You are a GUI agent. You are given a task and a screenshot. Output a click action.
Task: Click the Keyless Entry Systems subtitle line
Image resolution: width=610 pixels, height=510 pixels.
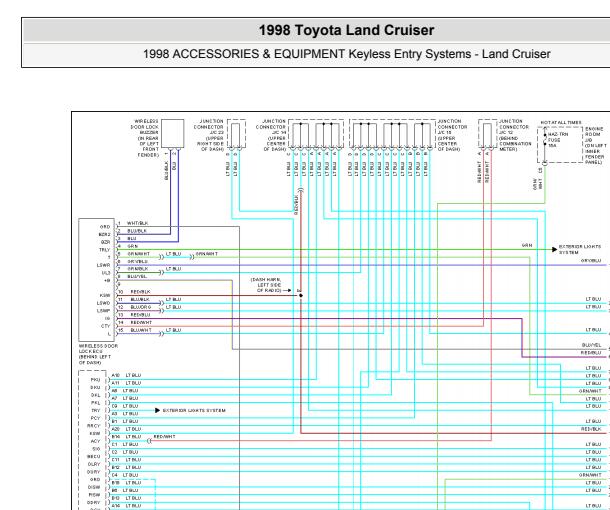pyautogui.click(x=346, y=54)
